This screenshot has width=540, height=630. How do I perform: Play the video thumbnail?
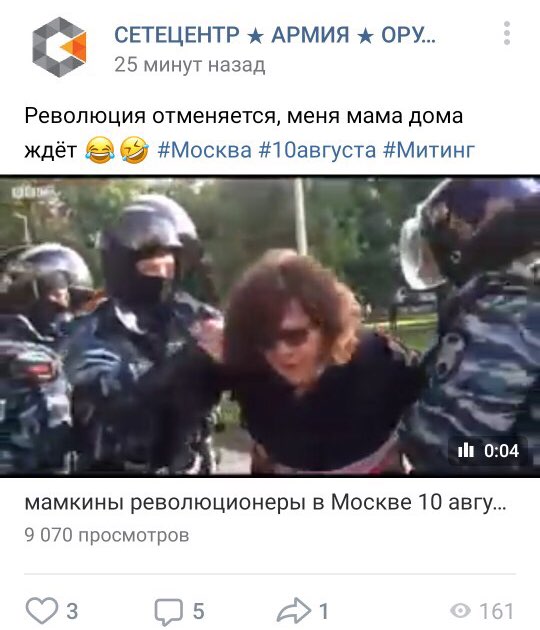tap(270, 326)
